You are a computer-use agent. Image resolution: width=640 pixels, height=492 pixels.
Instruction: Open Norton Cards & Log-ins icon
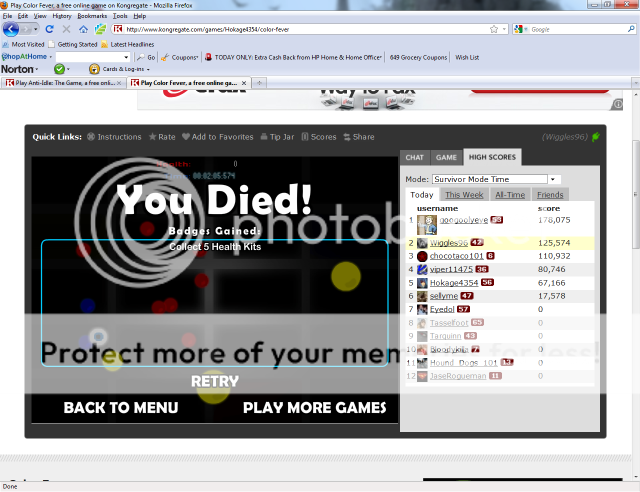94,69
